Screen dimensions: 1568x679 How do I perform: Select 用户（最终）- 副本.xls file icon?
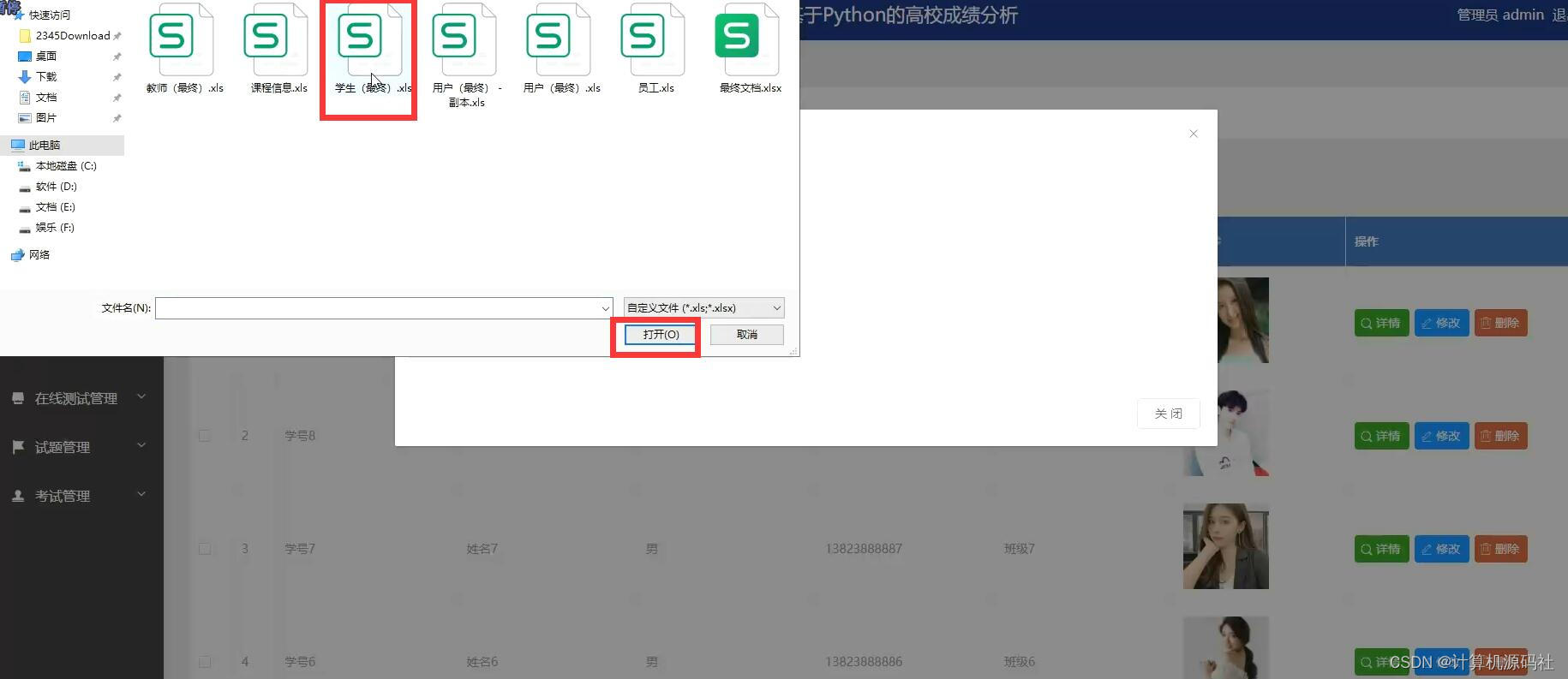pos(464,41)
